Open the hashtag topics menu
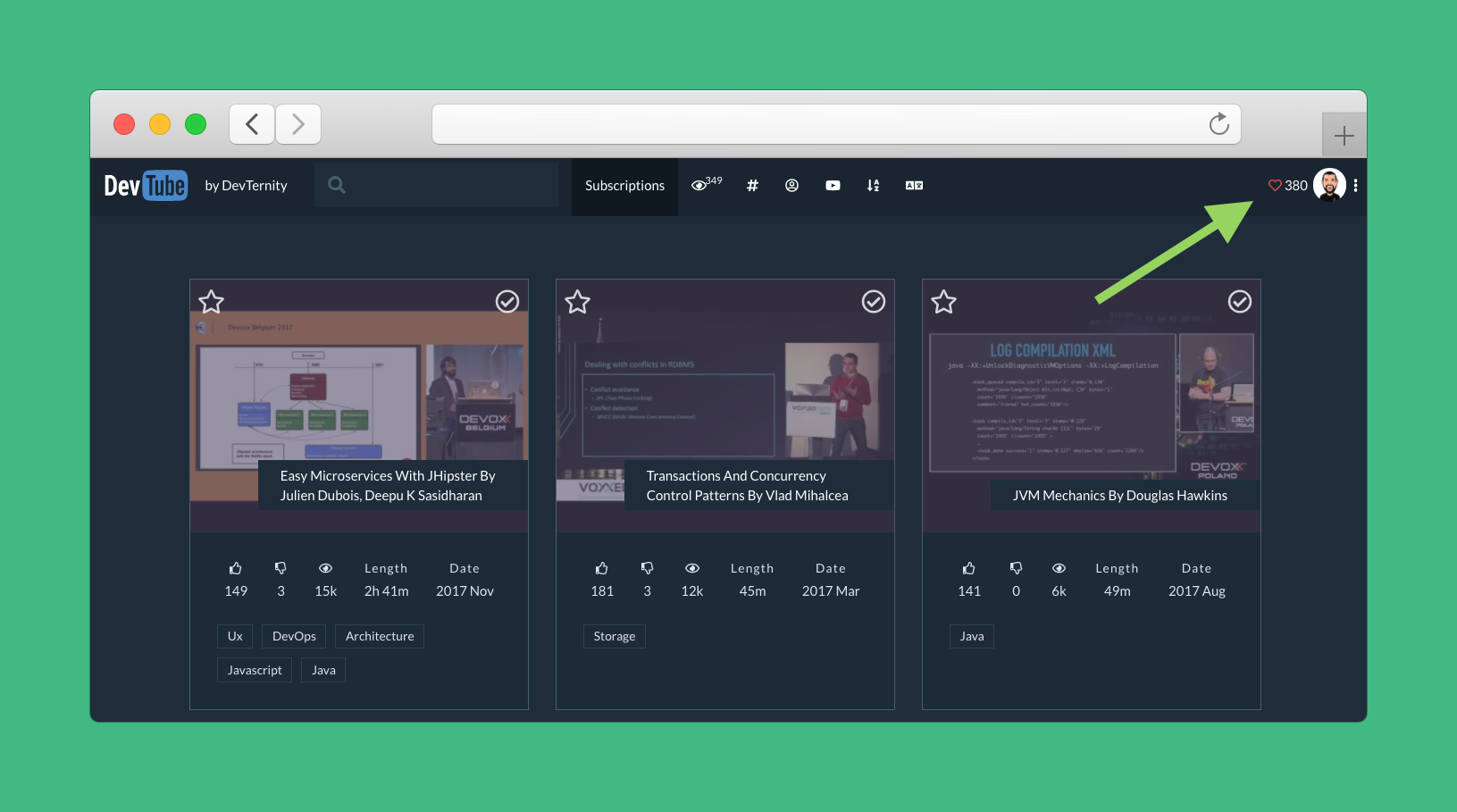Image resolution: width=1457 pixels, height=812 pixels. (x=752, y=185)
